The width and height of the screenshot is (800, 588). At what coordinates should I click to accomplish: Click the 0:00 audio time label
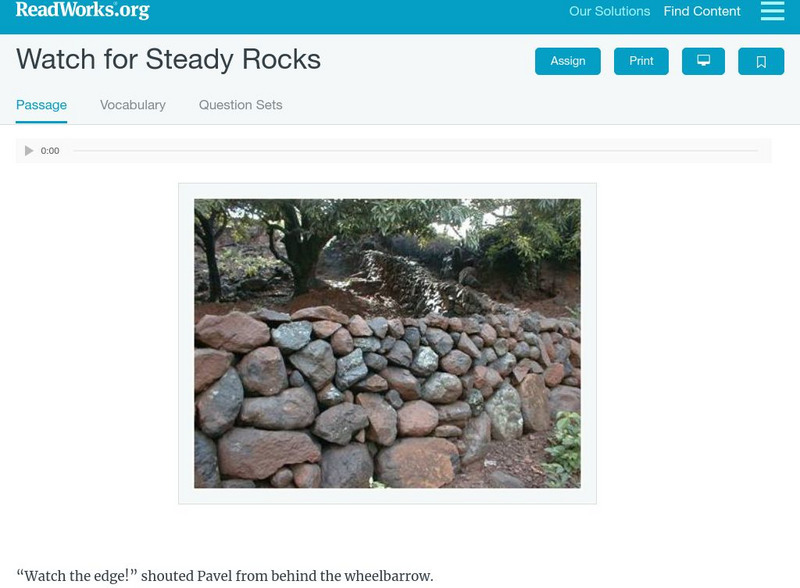click(x=50, y=151)
